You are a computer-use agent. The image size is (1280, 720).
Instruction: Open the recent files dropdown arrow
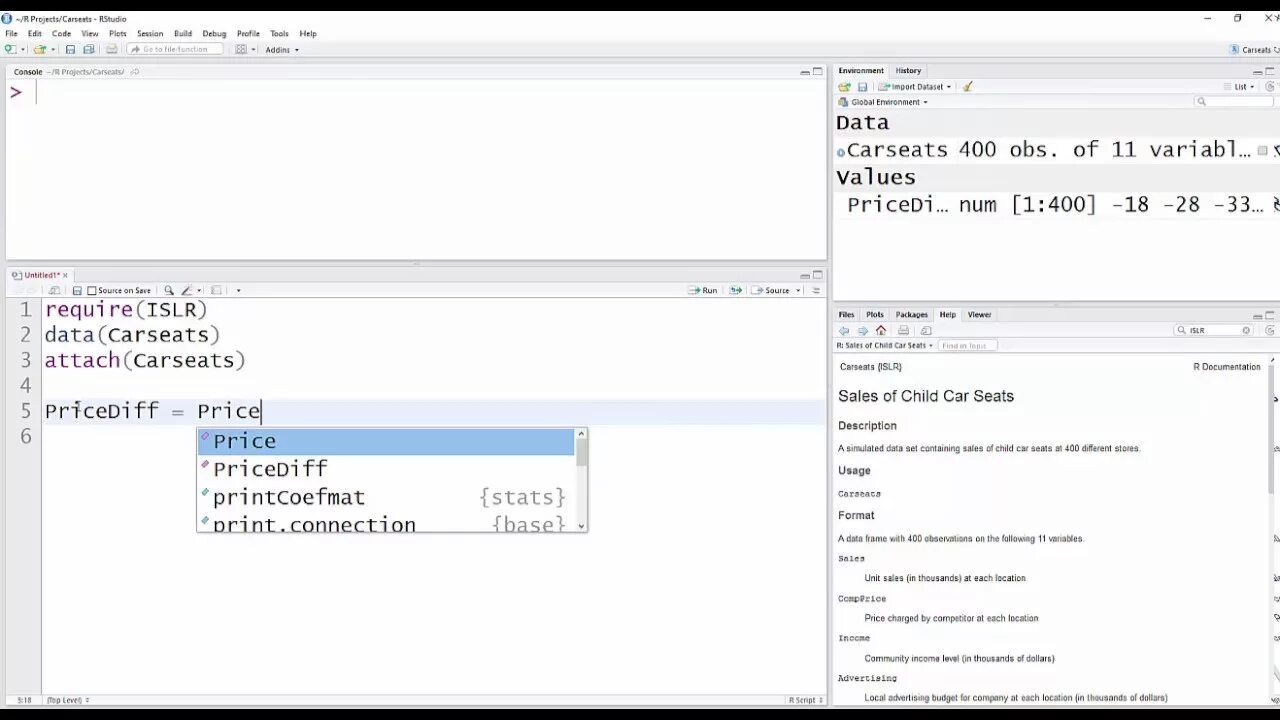[51, 50]
